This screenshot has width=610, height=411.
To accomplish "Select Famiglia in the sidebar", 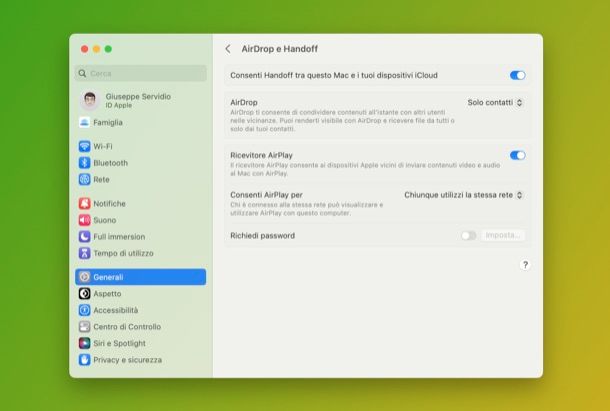I will 108,122.
